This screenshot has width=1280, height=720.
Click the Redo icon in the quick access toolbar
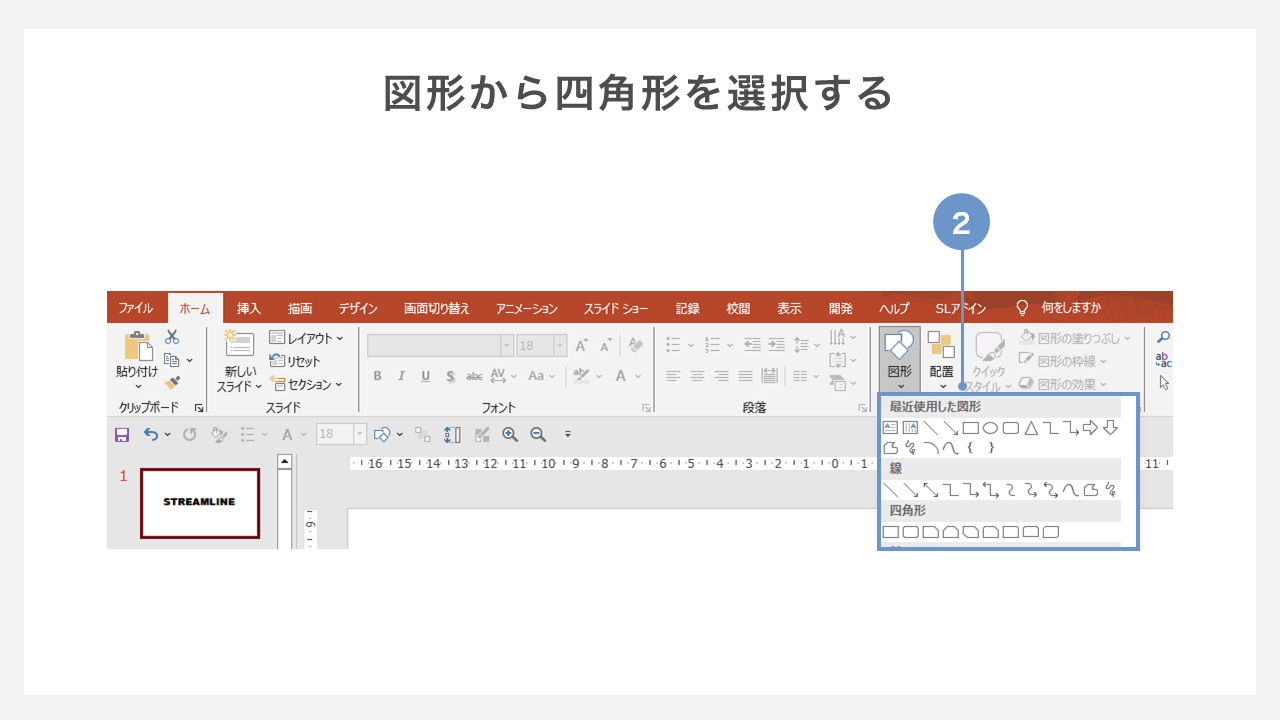189,434
